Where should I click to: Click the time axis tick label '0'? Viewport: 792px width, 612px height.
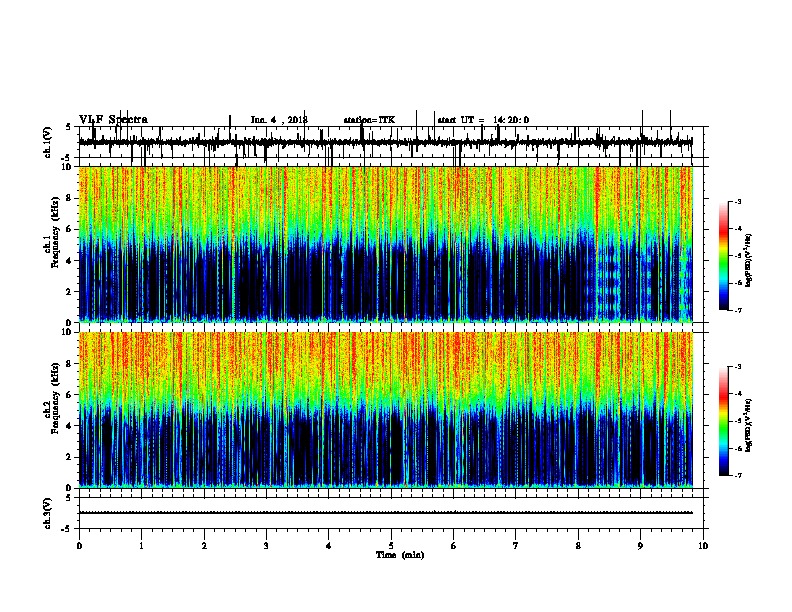click(79, 546)
